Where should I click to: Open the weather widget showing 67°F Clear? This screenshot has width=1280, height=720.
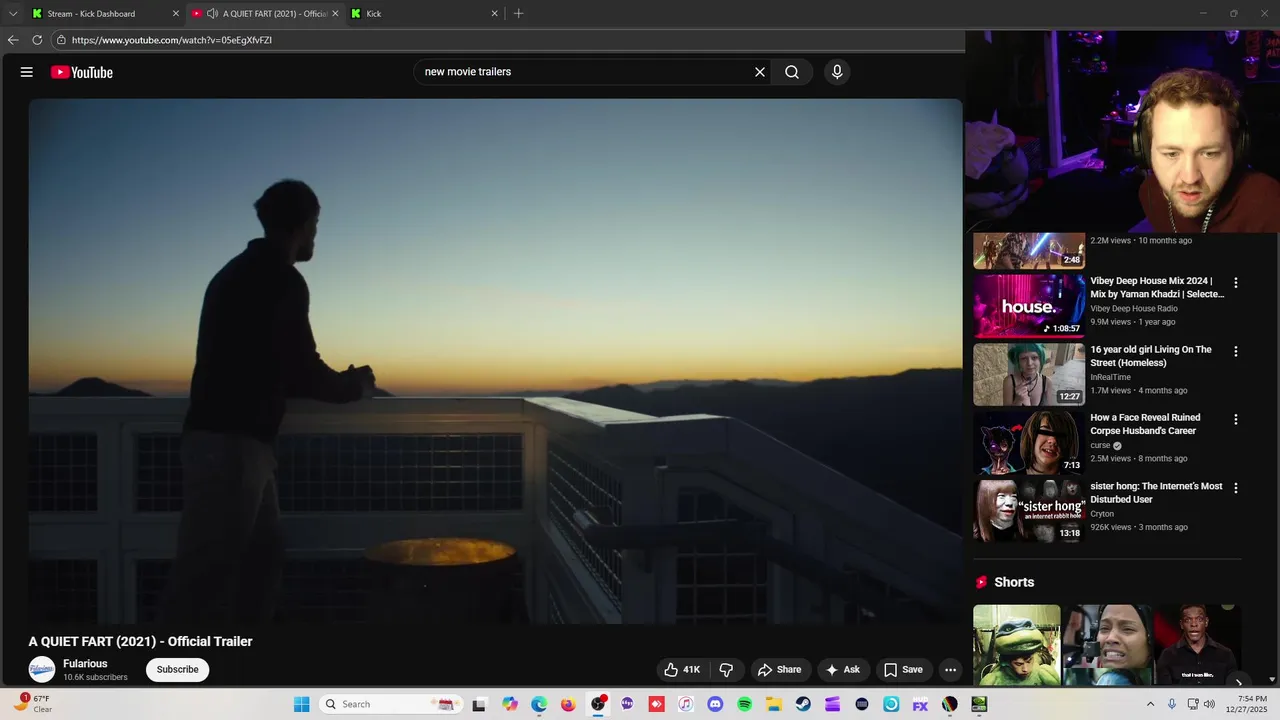point(34,704)
